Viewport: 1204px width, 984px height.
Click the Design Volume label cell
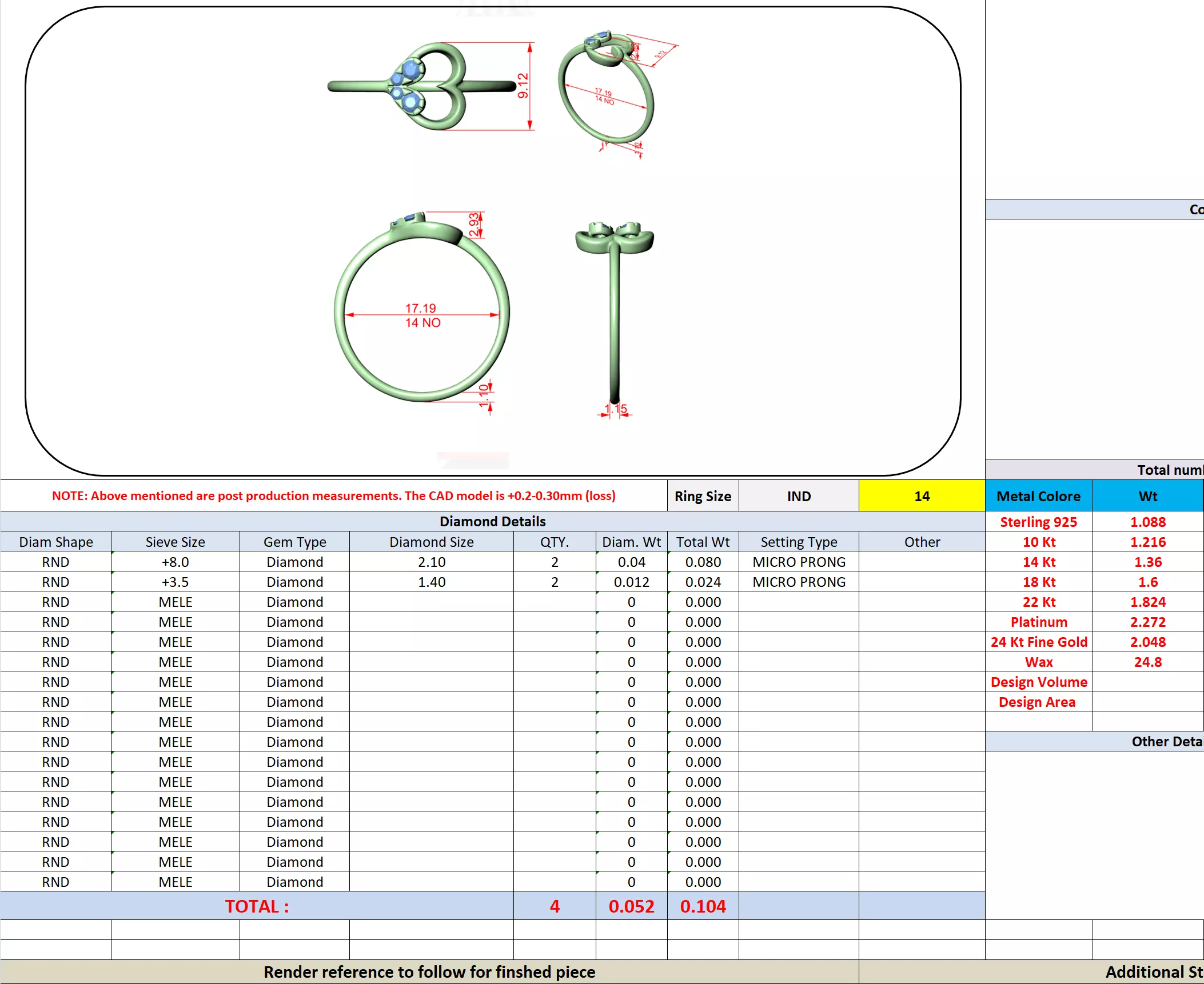tap(1038, 682)
